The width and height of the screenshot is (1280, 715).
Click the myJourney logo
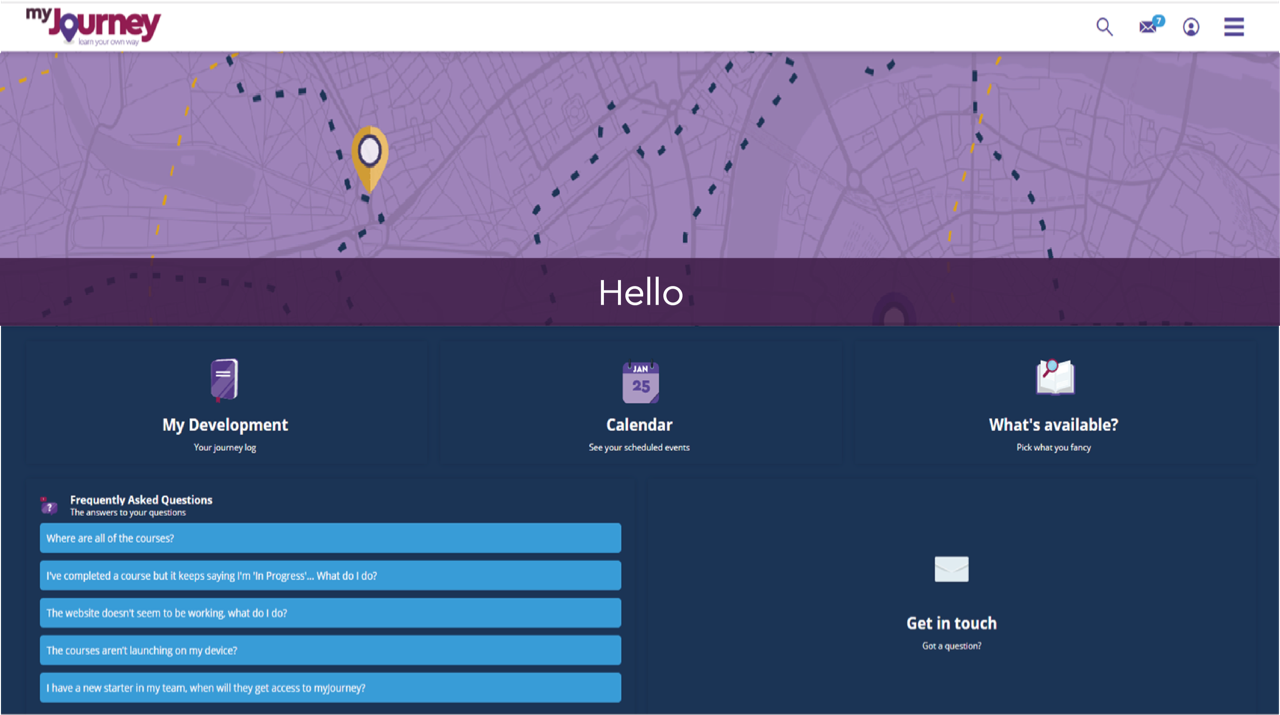(x=93, y=26)
